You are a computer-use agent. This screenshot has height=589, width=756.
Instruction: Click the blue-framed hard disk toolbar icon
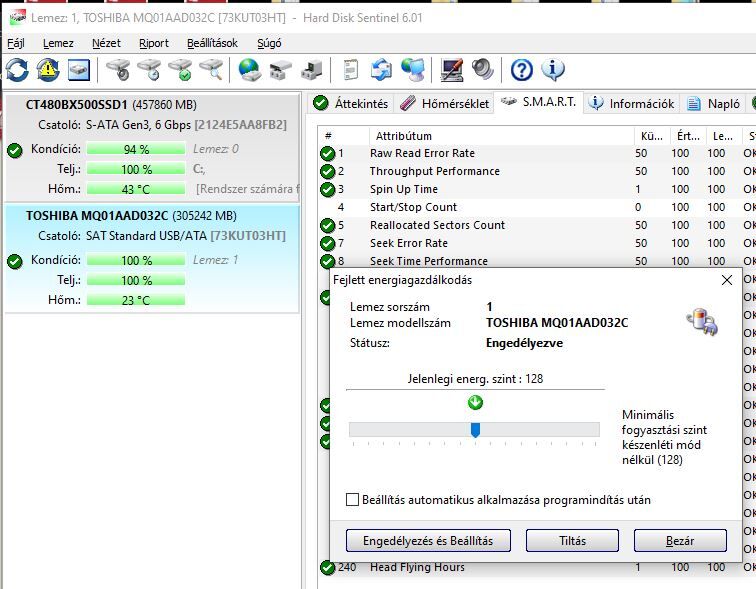point(79,70)
